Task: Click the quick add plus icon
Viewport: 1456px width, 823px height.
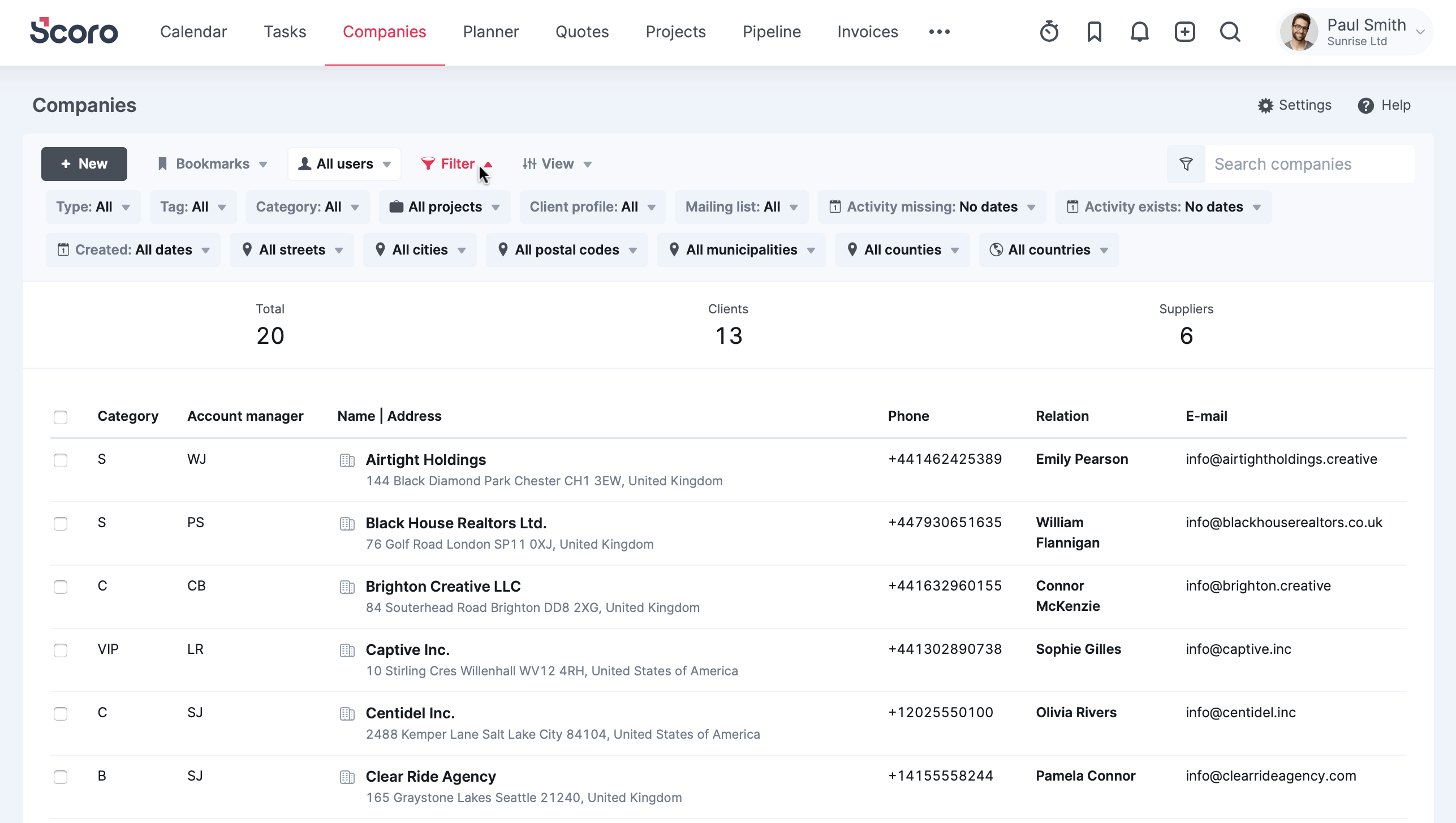Action: point(1184,32)
